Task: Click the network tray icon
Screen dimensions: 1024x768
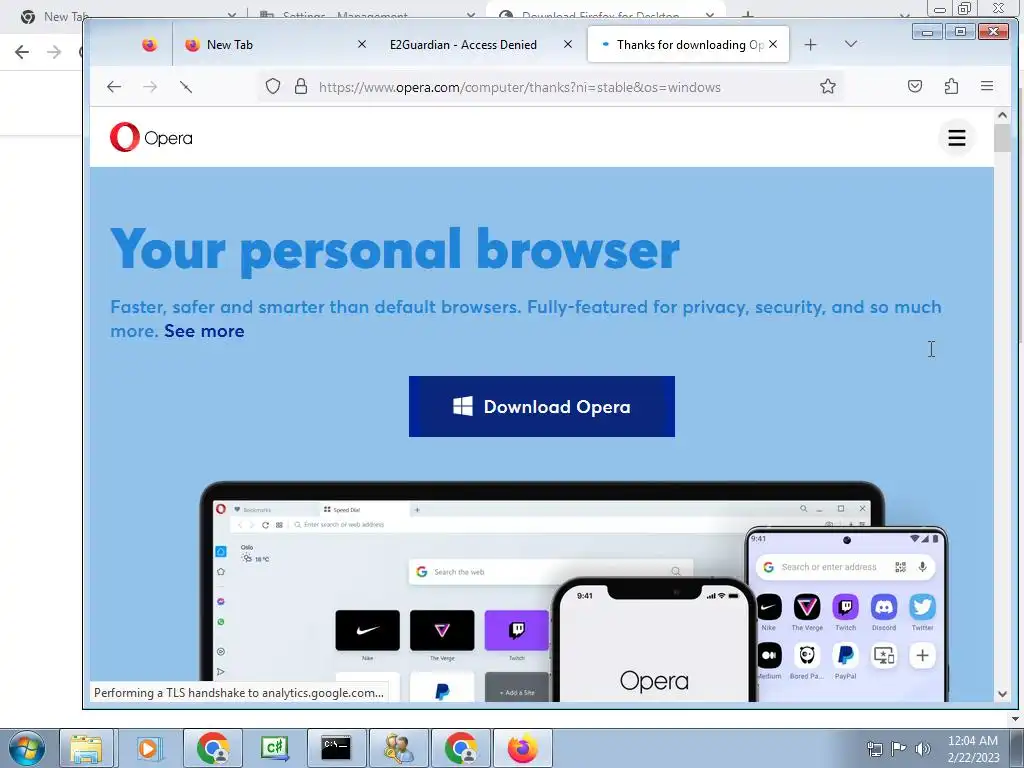Action: (x=874, y=748)
